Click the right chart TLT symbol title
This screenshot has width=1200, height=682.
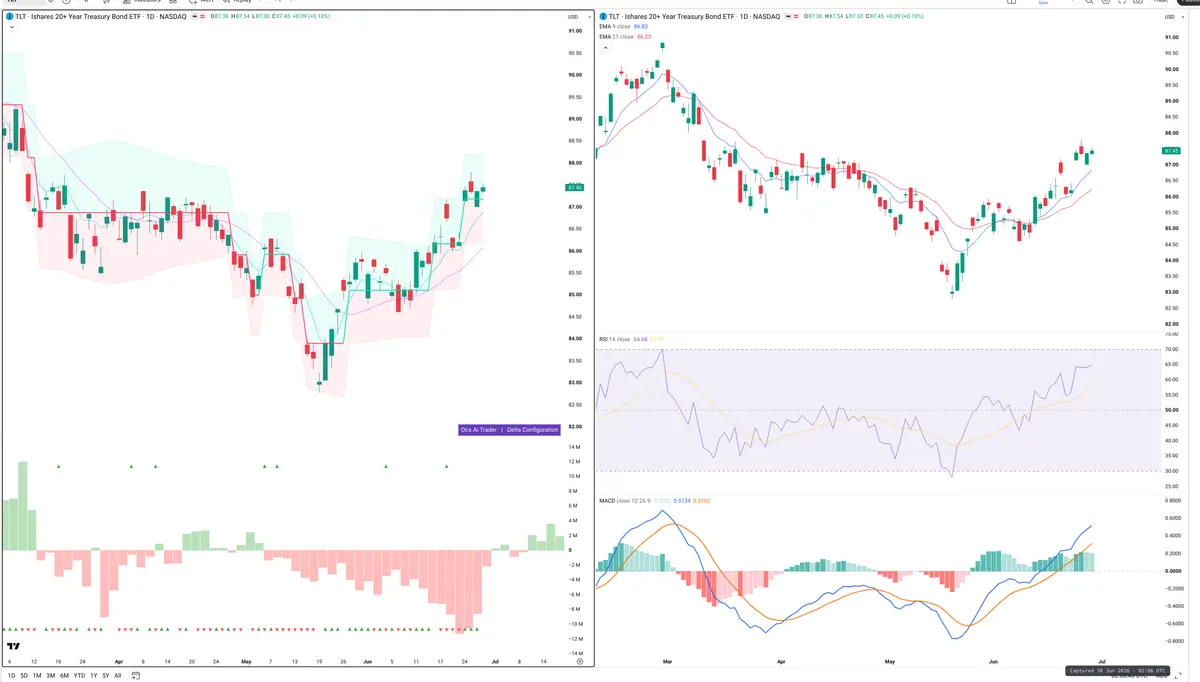click(694, 17)
